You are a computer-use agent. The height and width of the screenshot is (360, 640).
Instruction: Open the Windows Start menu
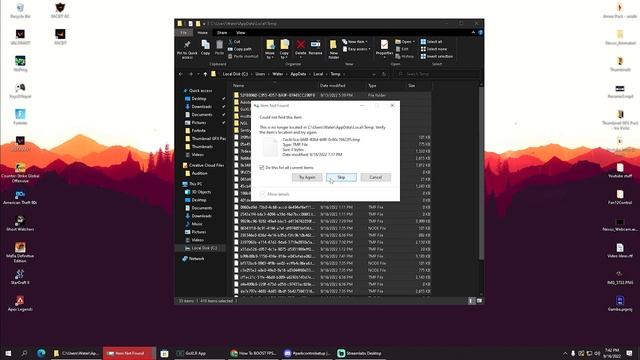[x=8, y=353]
